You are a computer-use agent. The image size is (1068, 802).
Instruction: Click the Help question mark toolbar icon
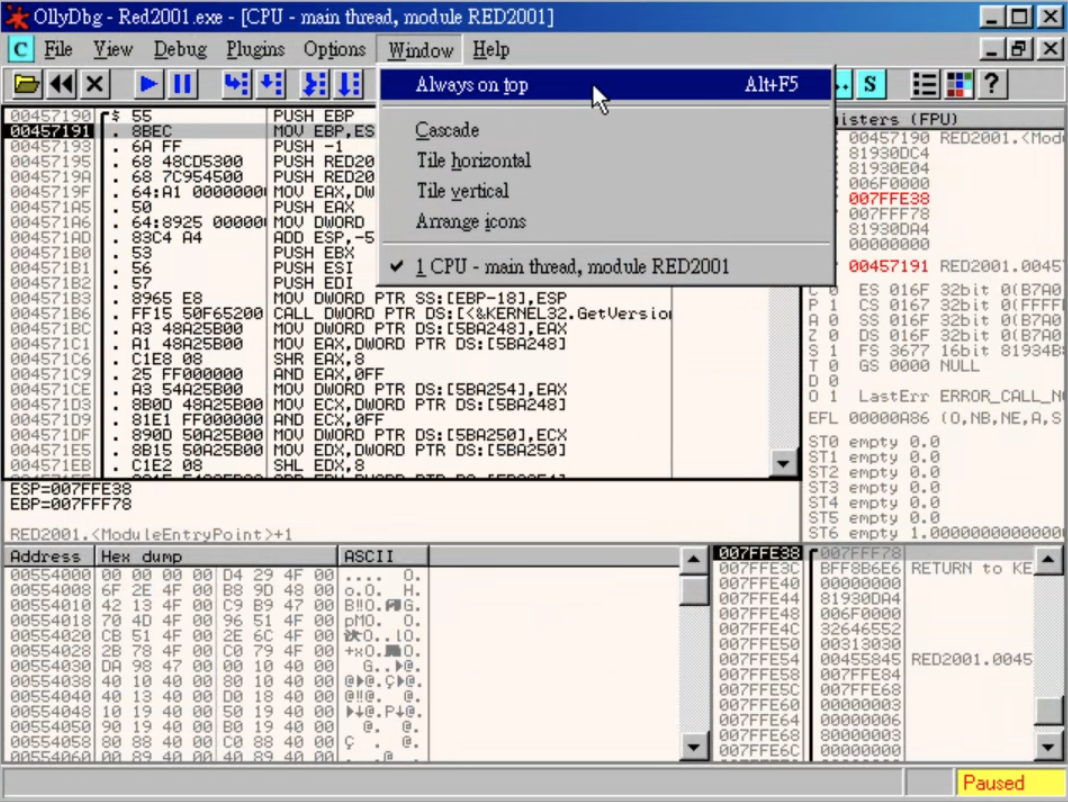[992, 84]
